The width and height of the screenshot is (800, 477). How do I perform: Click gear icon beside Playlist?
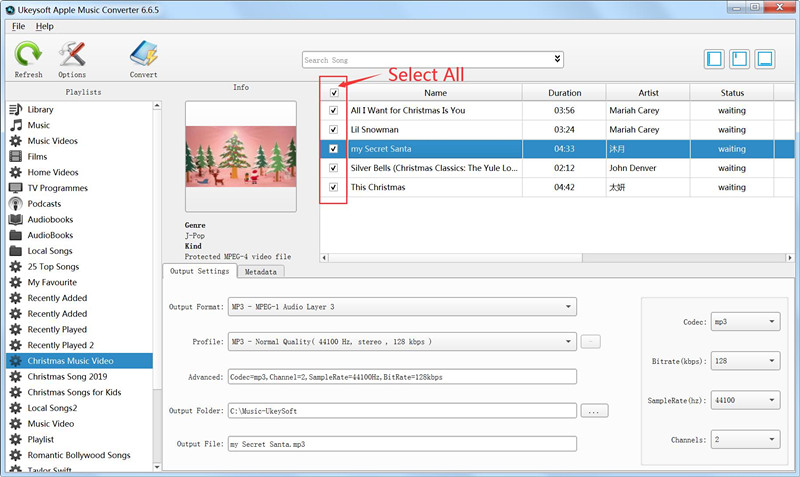pyautogui.click(x=16, y=439)
